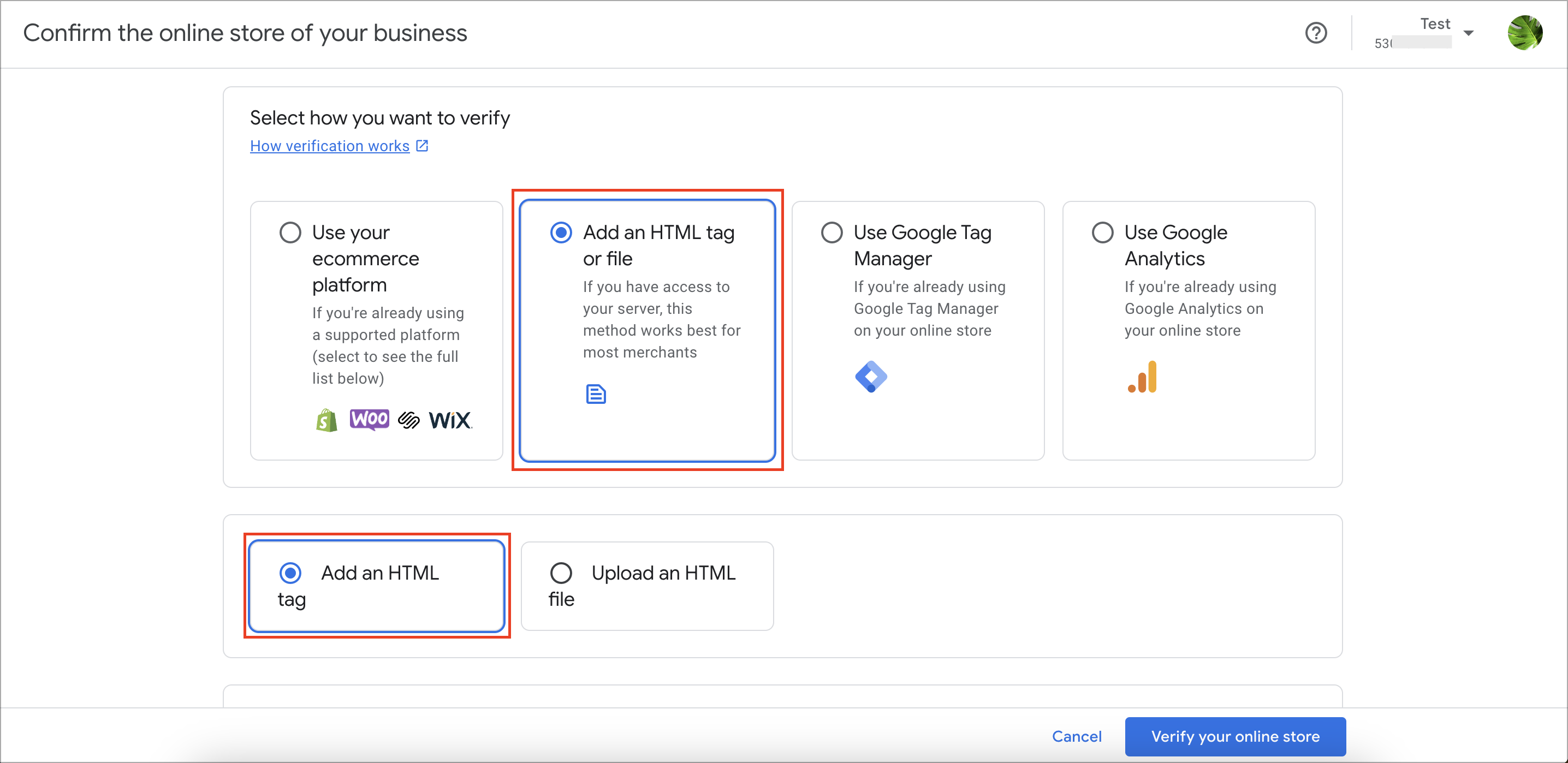Open the How verification works link
1568x763 pixels.
pyautogui.click(x=330, y=146)
